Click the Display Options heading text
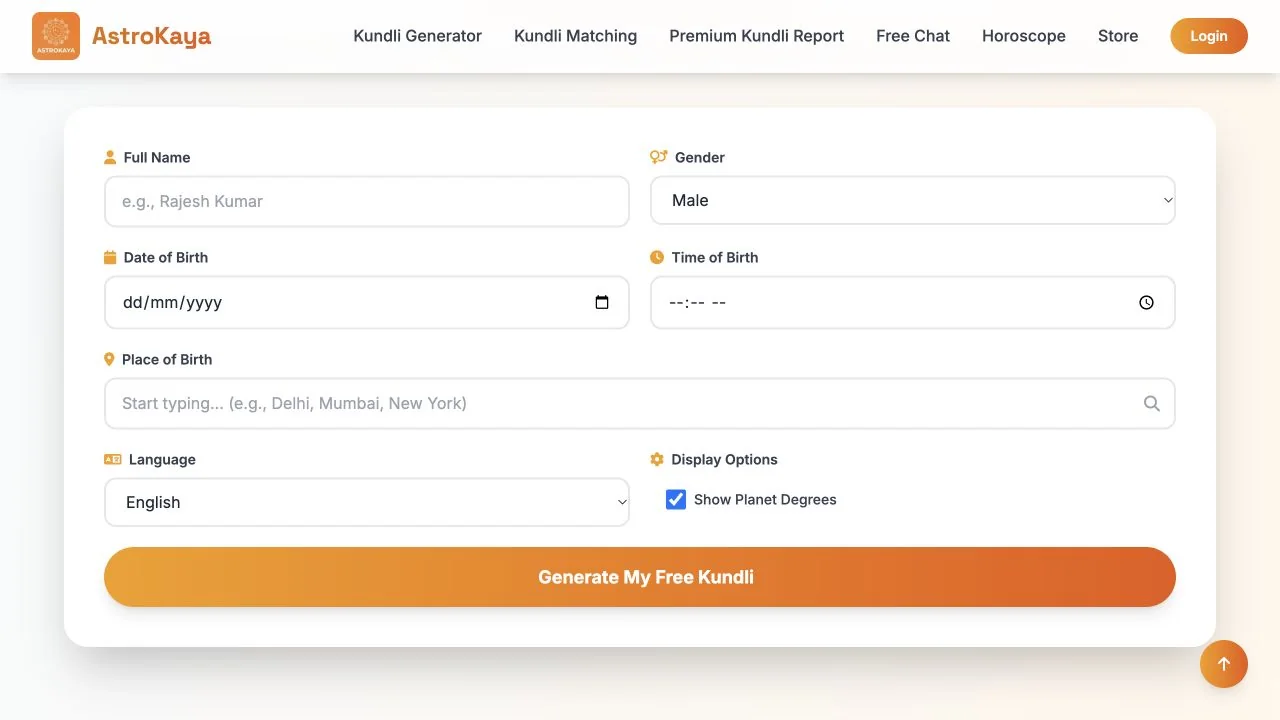This screenshot has height=720, width=1280. tap(724, 459)
